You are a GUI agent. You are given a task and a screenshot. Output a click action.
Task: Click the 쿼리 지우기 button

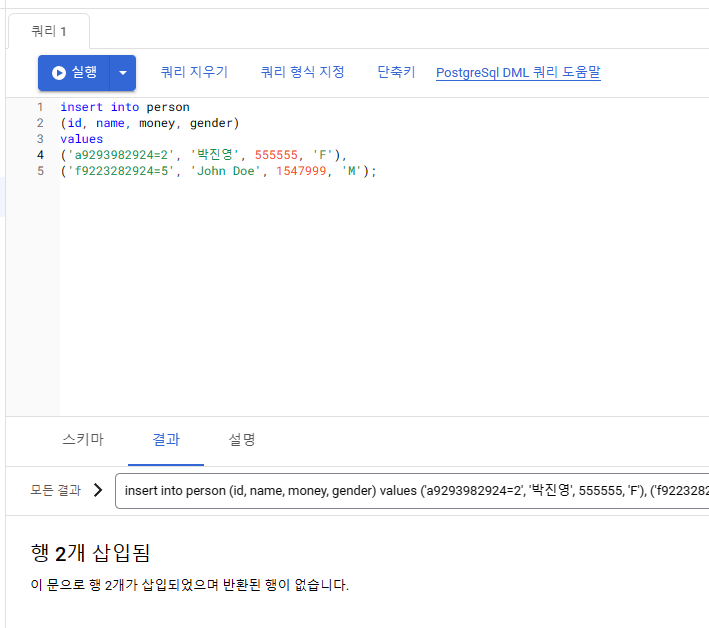(194, 72)
